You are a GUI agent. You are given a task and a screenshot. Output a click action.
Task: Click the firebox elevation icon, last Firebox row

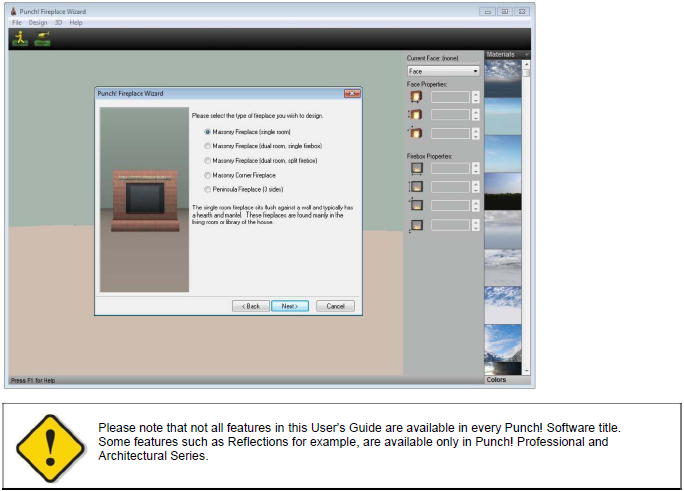(416, 225)
